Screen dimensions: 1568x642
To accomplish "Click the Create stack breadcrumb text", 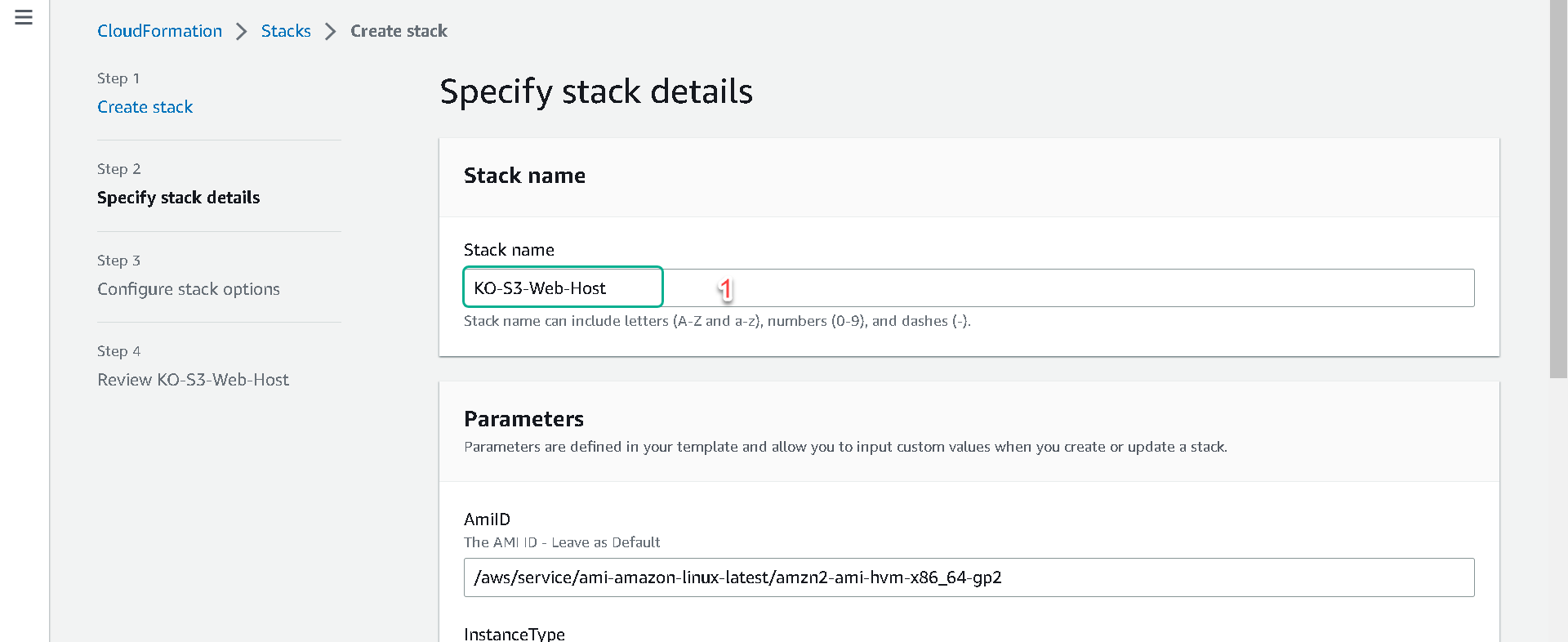I will pyautogui.click(x=399, y=31).
